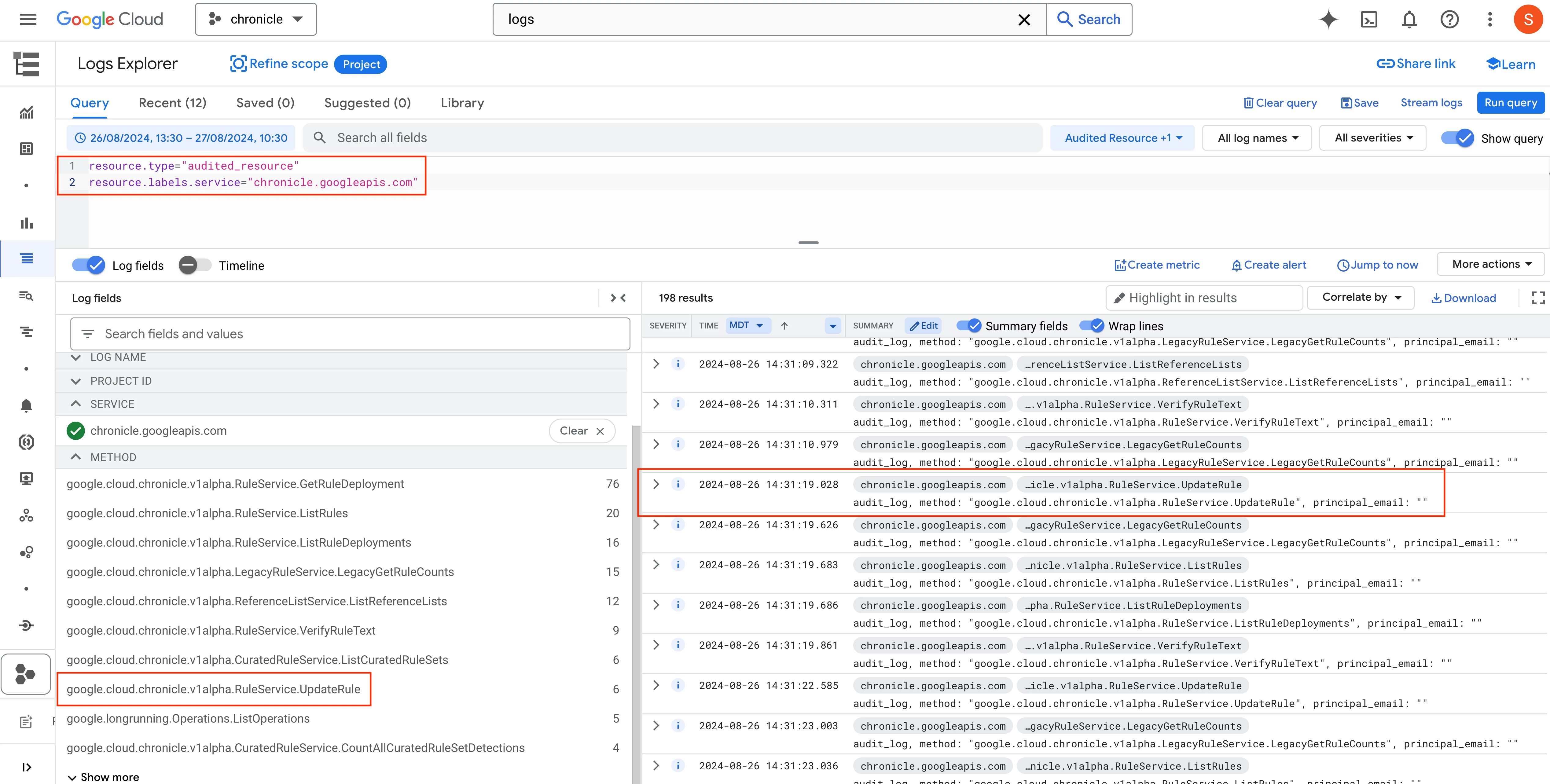Open the Logging product logo in sidebar
This screenshot has height=784, width=1550.
tap(27, 64)
